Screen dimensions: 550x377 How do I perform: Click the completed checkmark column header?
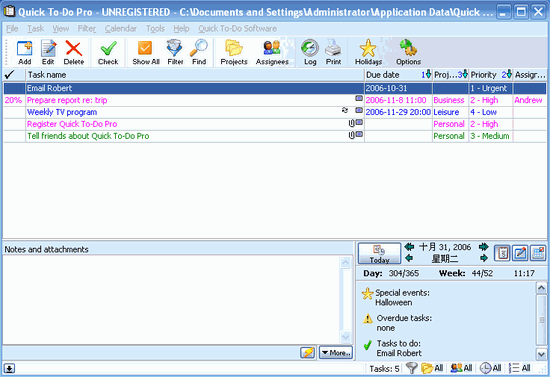(x=14, y=75)
